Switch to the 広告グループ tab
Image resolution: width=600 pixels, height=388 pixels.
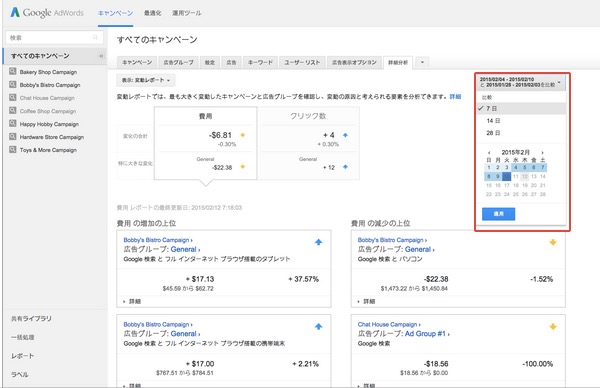(x=178, y=62)
